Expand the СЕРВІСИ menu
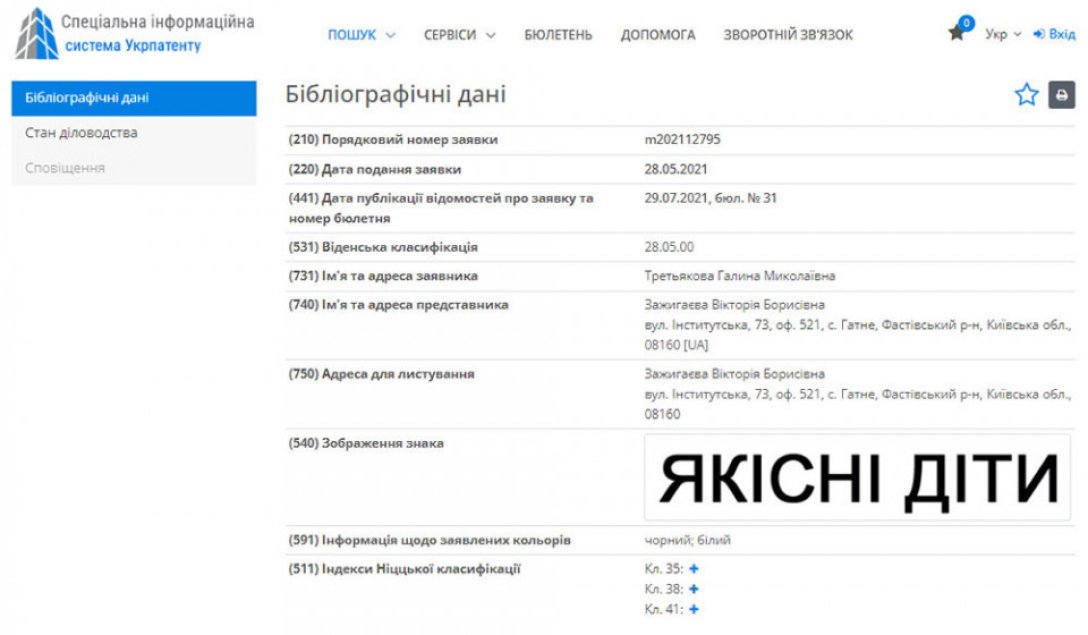 [459, 35]
